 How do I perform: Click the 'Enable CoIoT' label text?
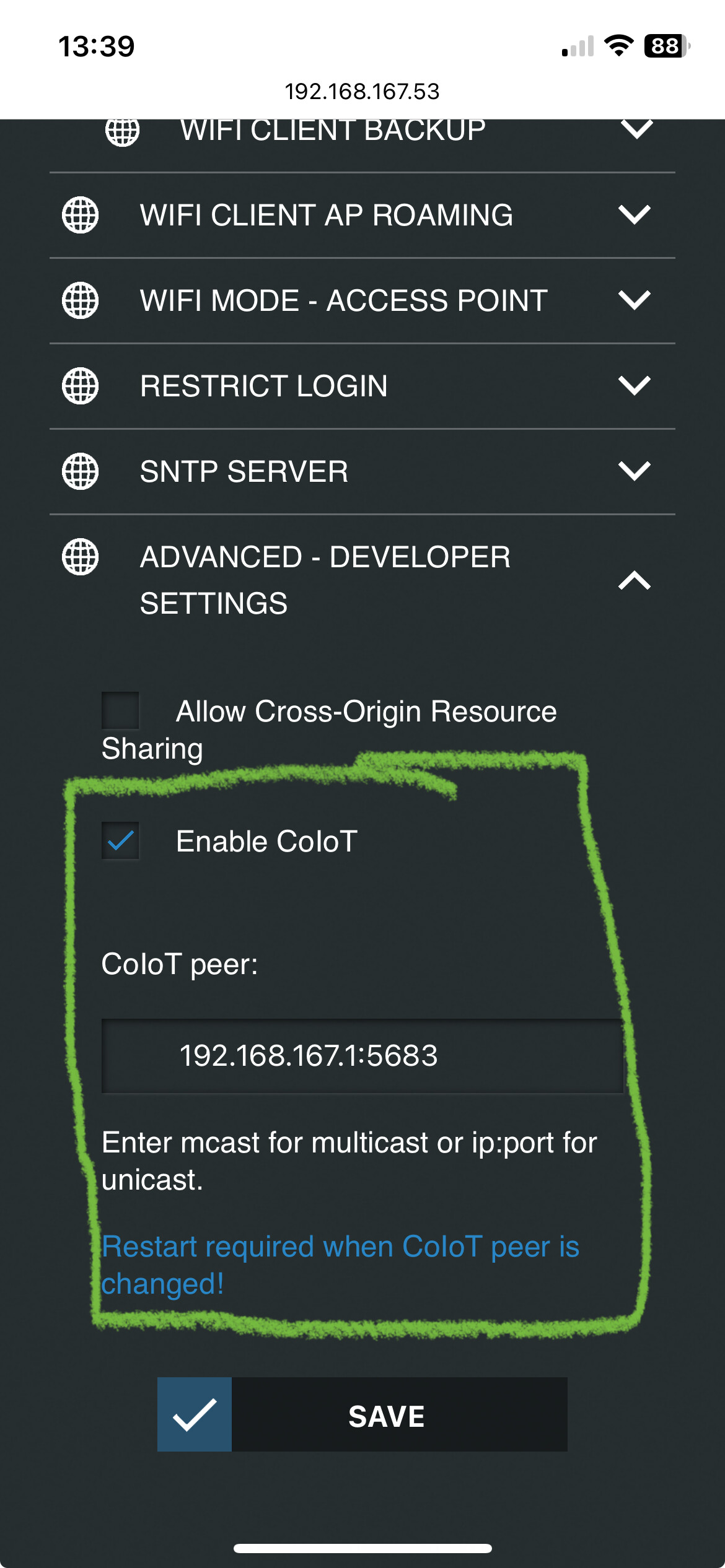coord(267,841)
